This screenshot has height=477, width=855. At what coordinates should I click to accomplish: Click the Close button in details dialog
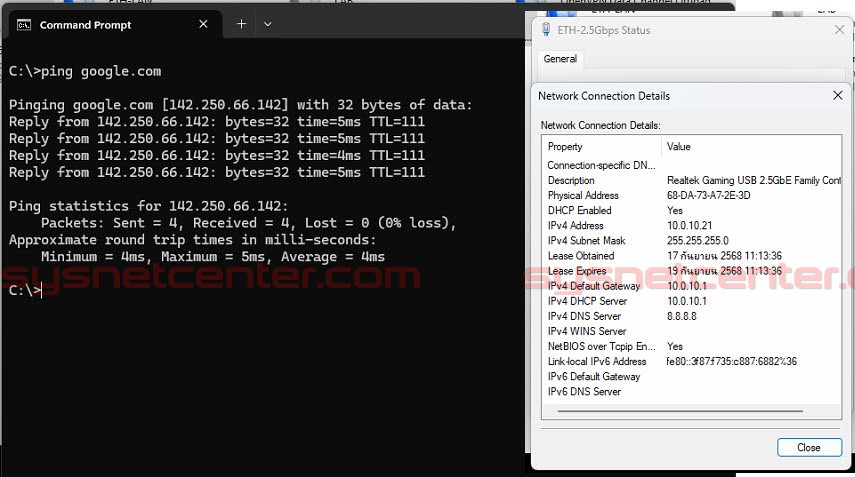point(809,447)
